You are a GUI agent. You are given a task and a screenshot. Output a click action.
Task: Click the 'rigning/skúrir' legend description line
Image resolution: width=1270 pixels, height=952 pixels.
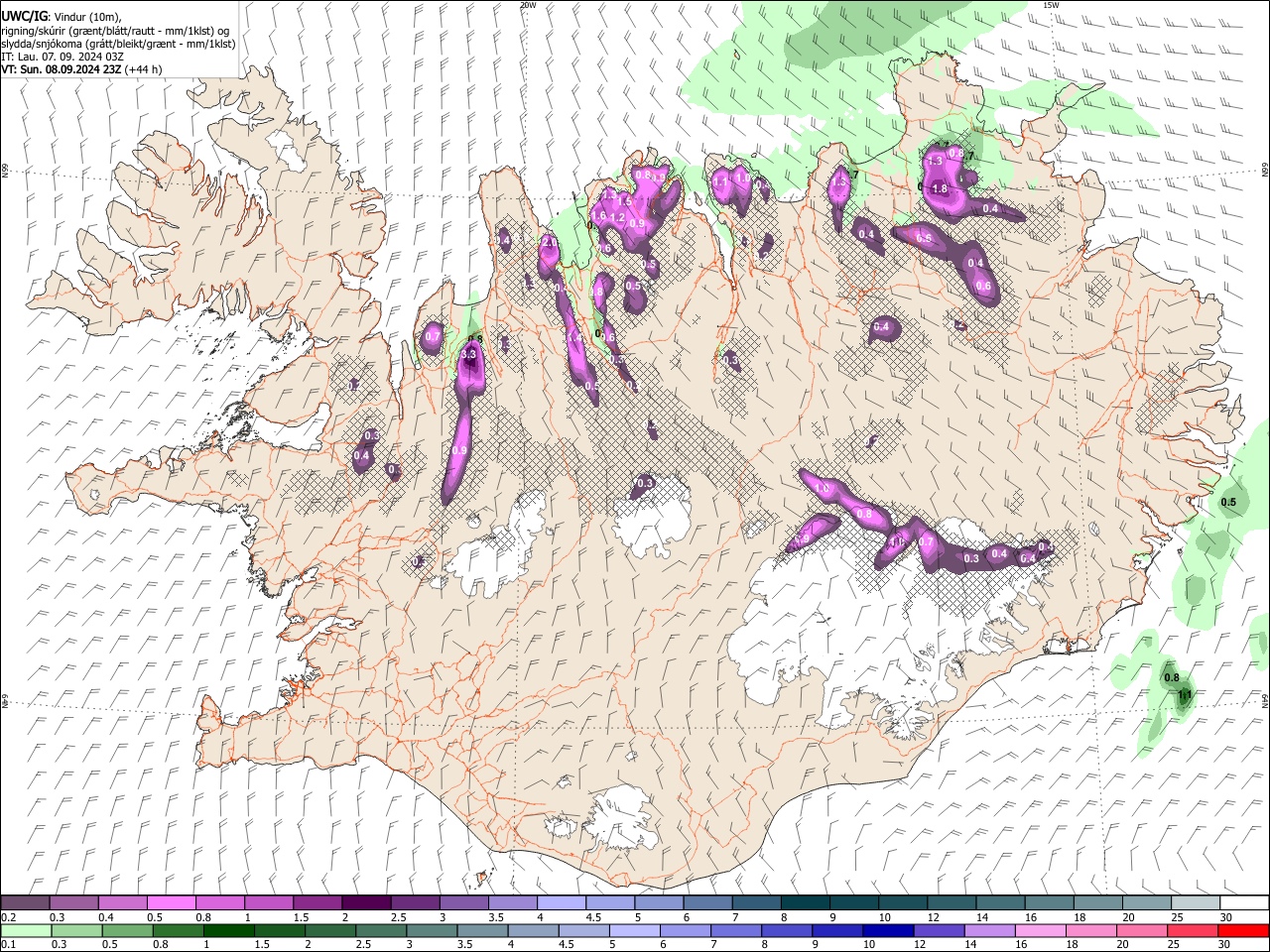pos(115,31)
